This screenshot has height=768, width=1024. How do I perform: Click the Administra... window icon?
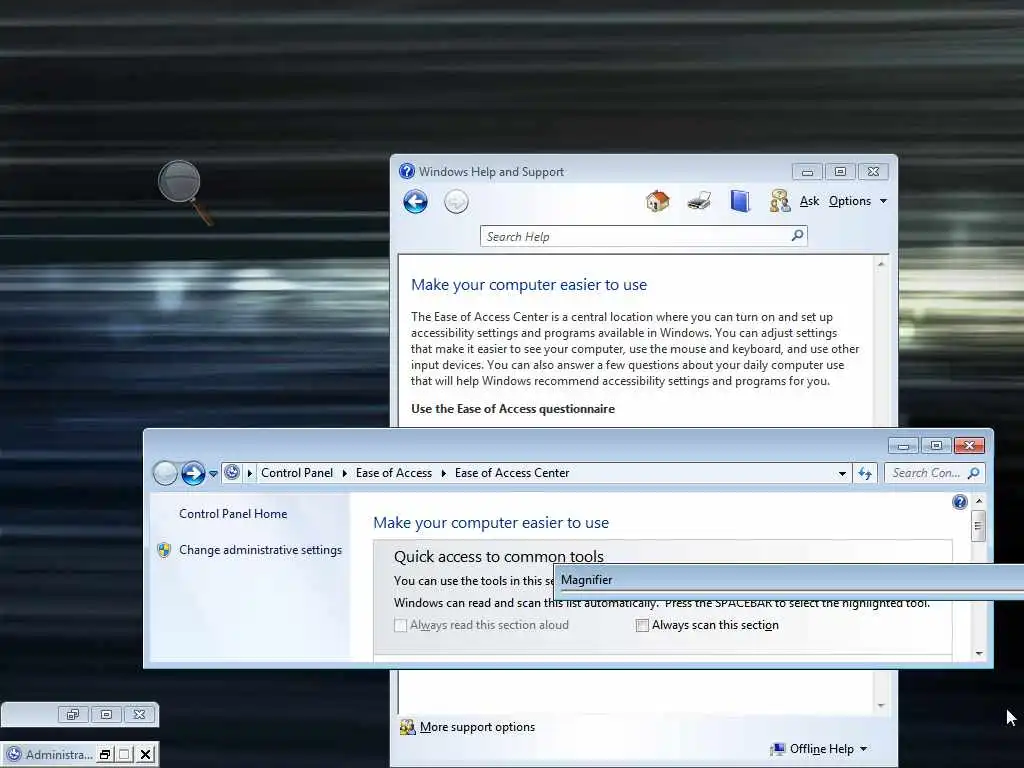[x=14, y=754]
